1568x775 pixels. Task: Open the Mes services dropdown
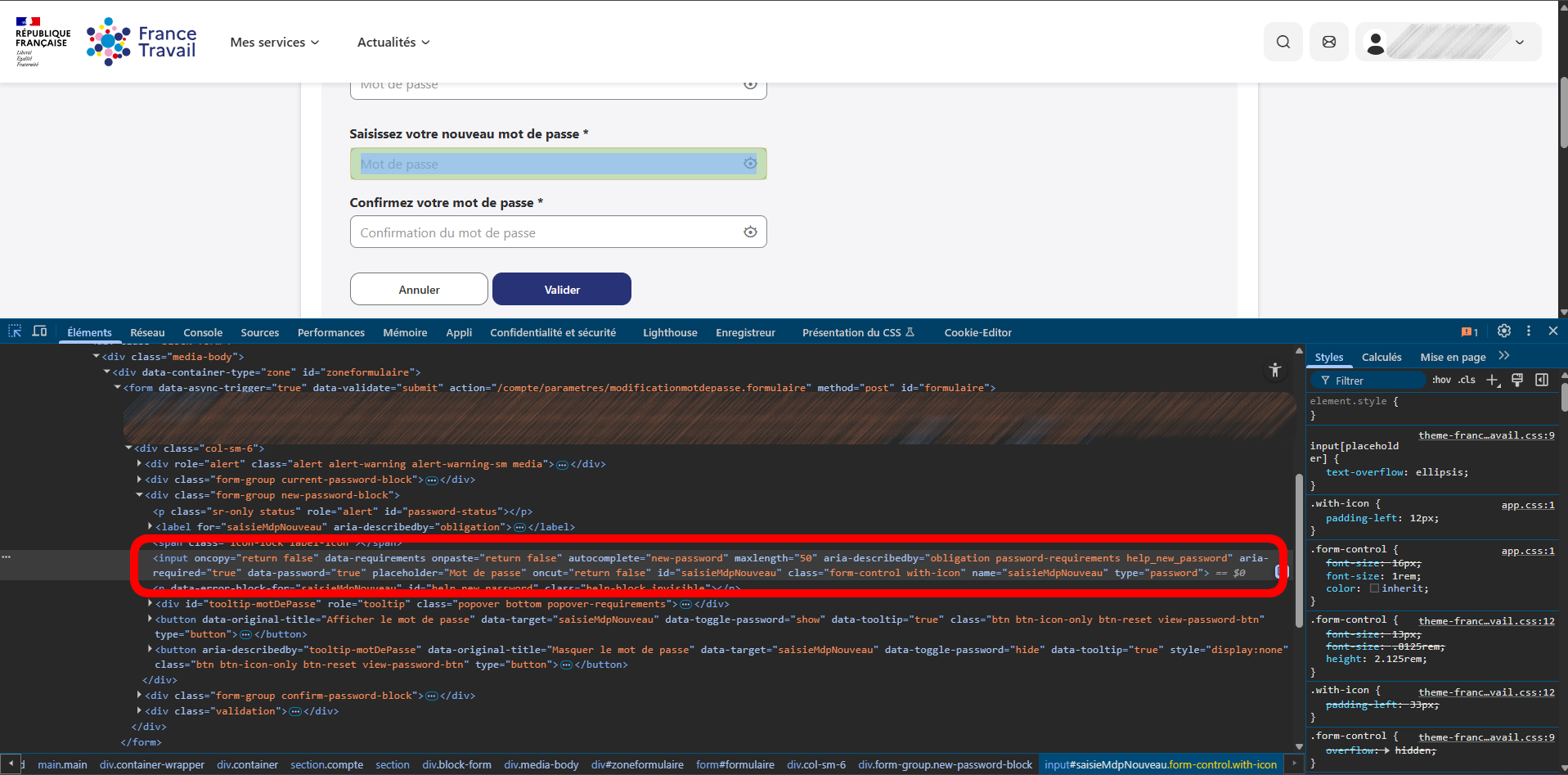pyautogui.click(x=274, y=42)
